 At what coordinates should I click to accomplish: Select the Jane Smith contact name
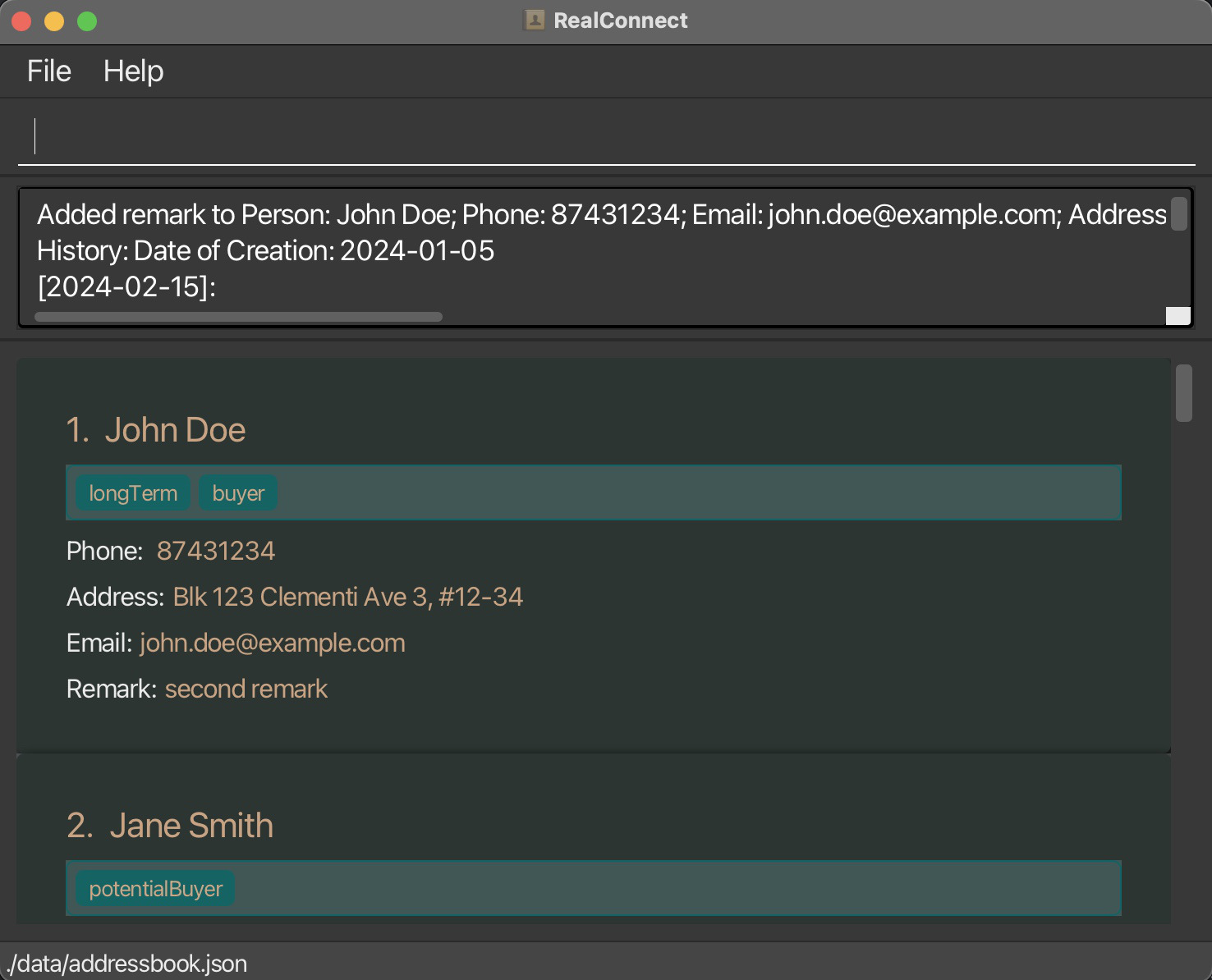[191, 826]
